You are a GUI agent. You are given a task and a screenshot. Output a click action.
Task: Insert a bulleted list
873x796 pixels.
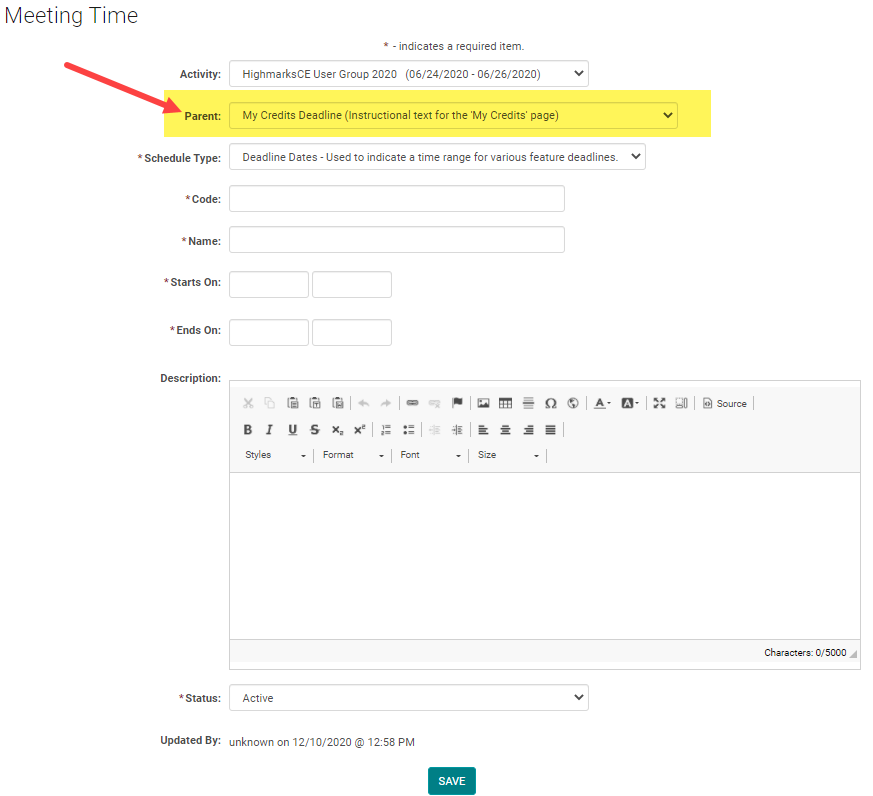tap(408, 430)
